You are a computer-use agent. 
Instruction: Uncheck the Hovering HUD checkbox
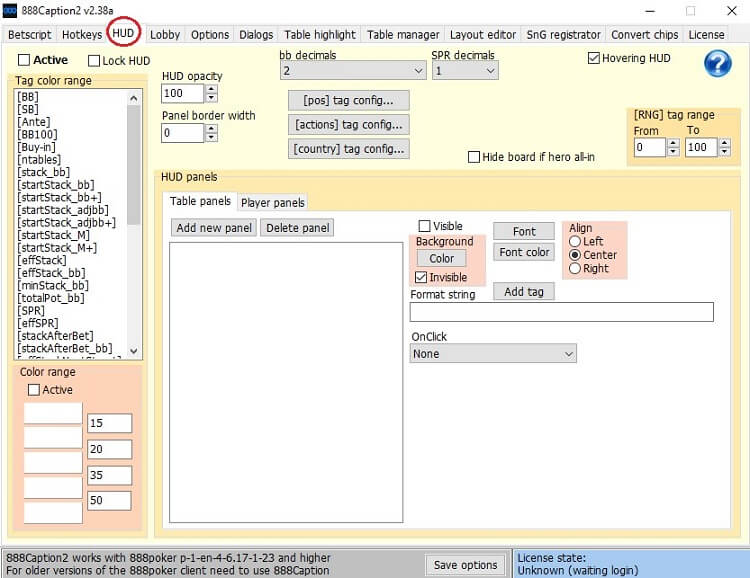(594, 58)
